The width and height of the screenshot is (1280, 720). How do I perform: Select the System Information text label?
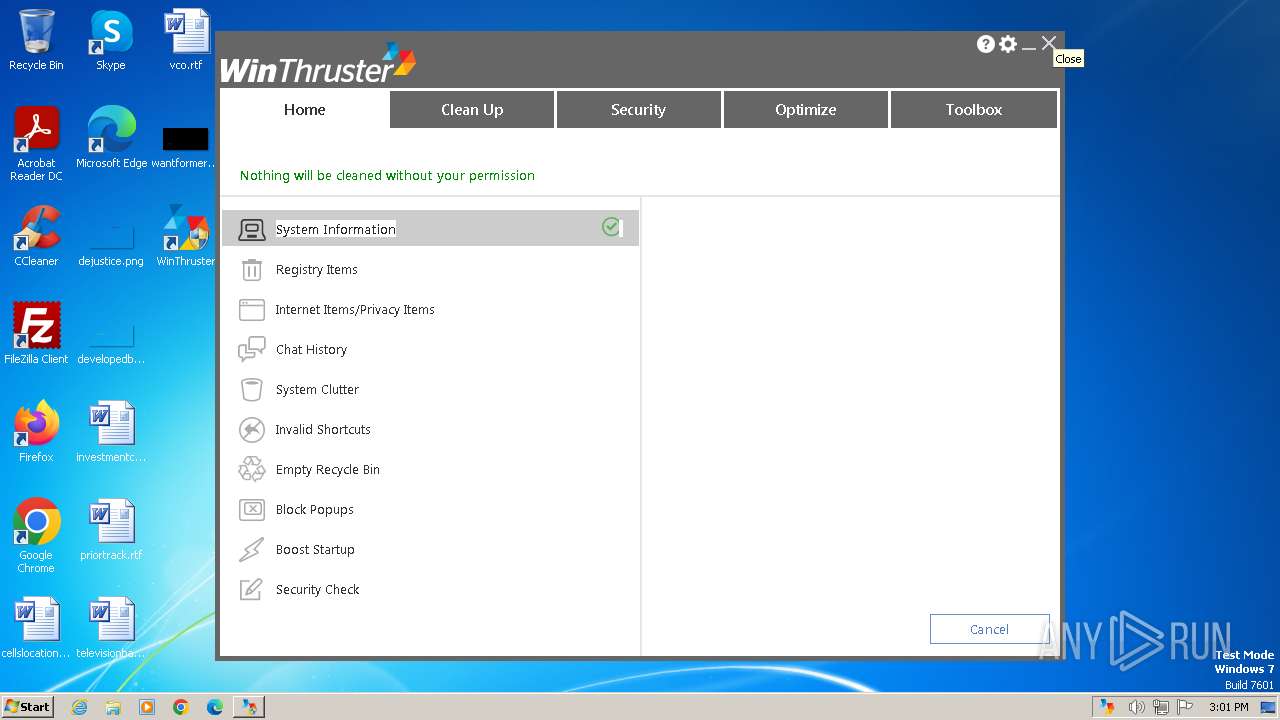pos(336,230)
